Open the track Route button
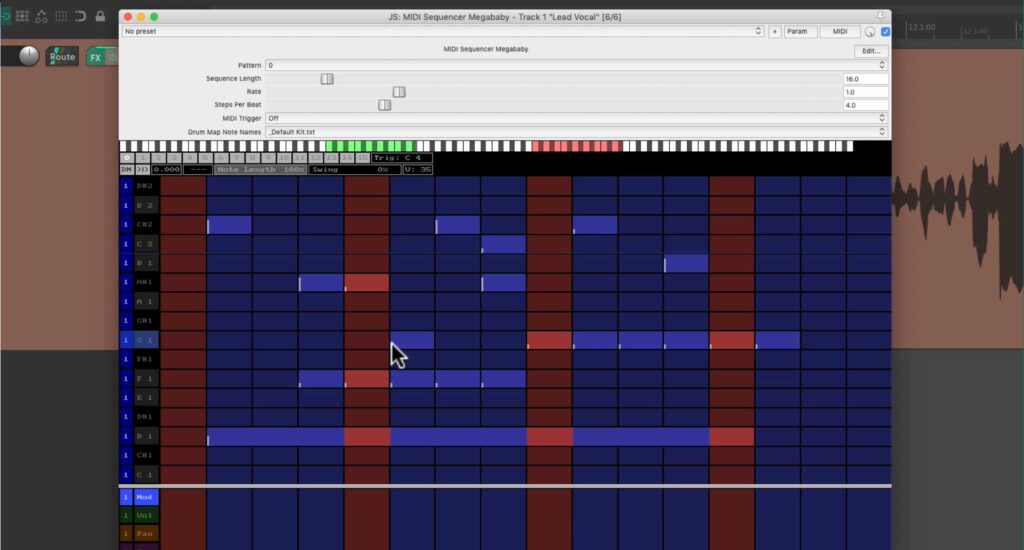The image size is (1024, 550). 62,57
